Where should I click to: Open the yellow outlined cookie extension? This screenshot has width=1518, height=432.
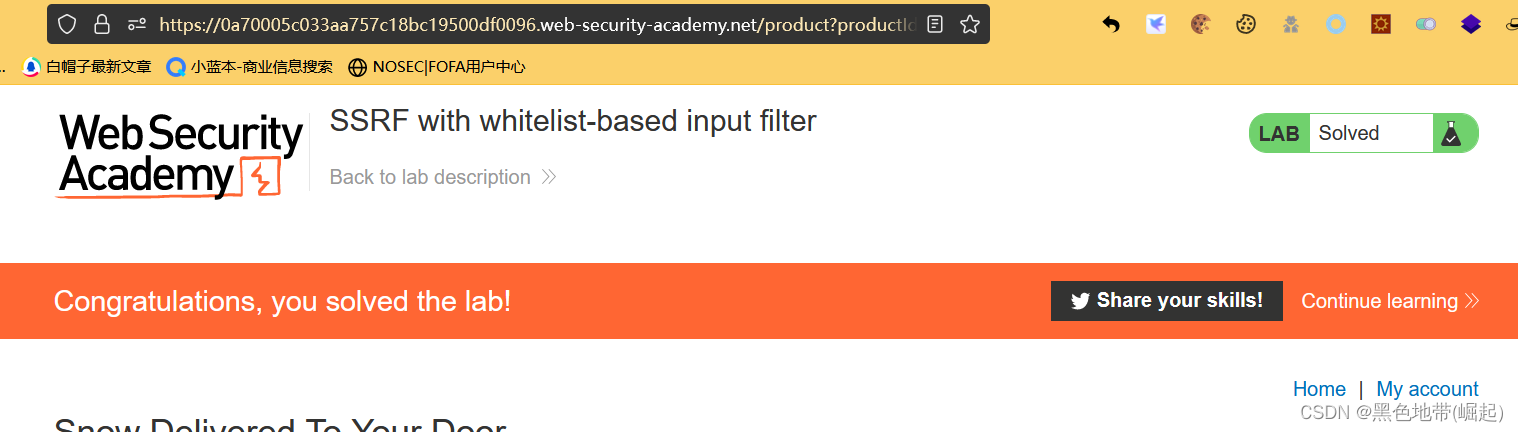1245,24
